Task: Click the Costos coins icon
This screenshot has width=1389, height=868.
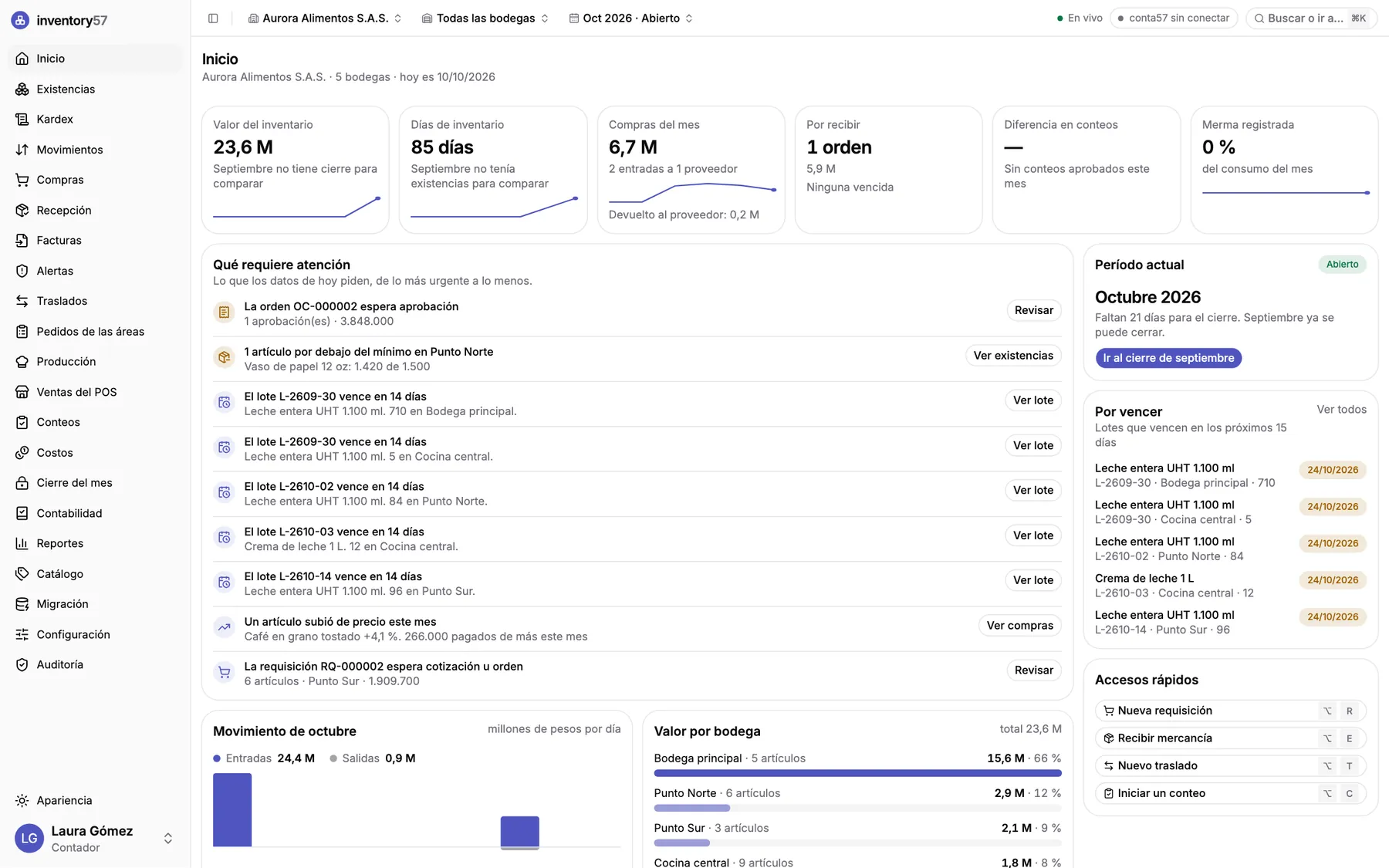Action: pos(22,452)
